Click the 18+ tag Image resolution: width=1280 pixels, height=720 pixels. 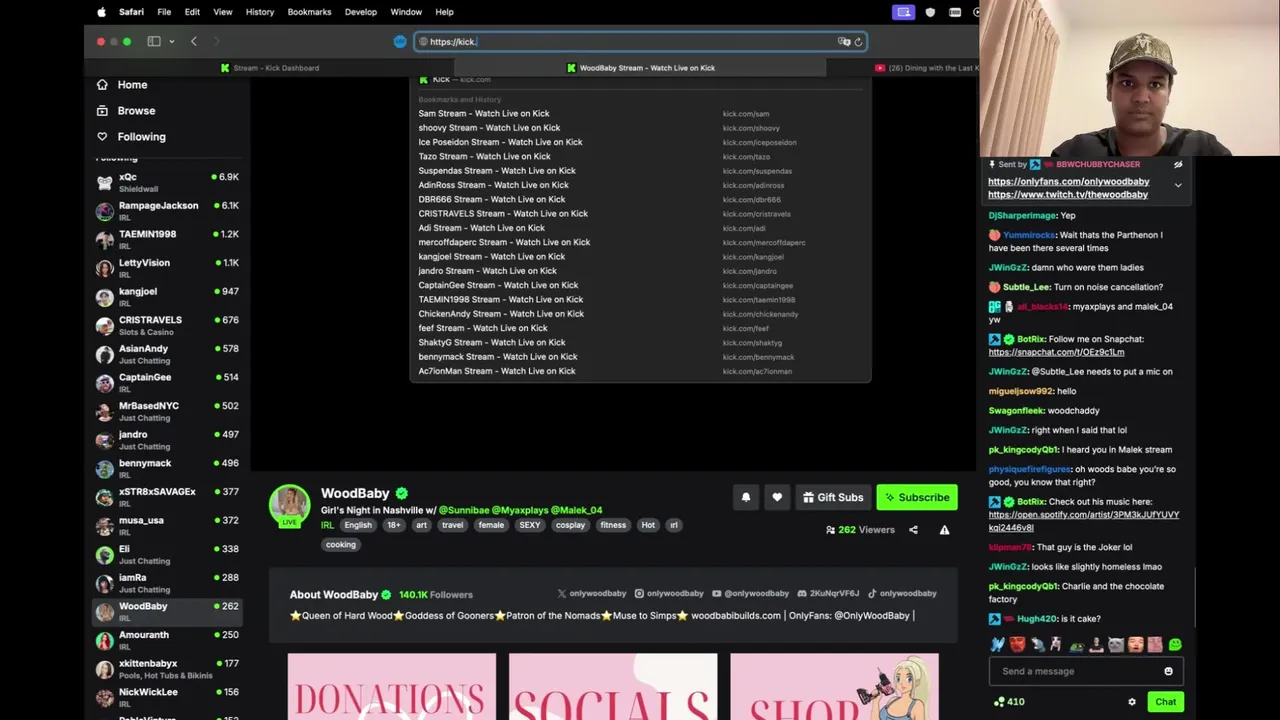393,525
